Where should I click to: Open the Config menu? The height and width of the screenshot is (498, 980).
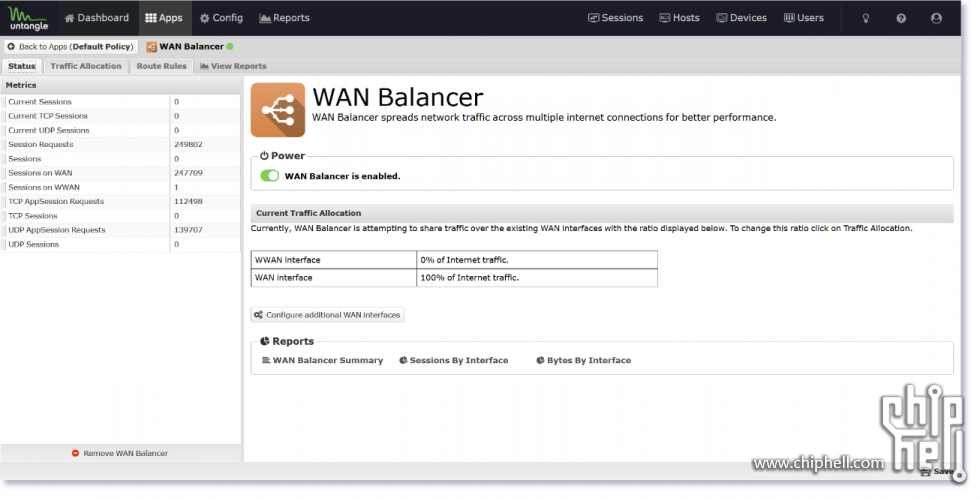point(221,18)
